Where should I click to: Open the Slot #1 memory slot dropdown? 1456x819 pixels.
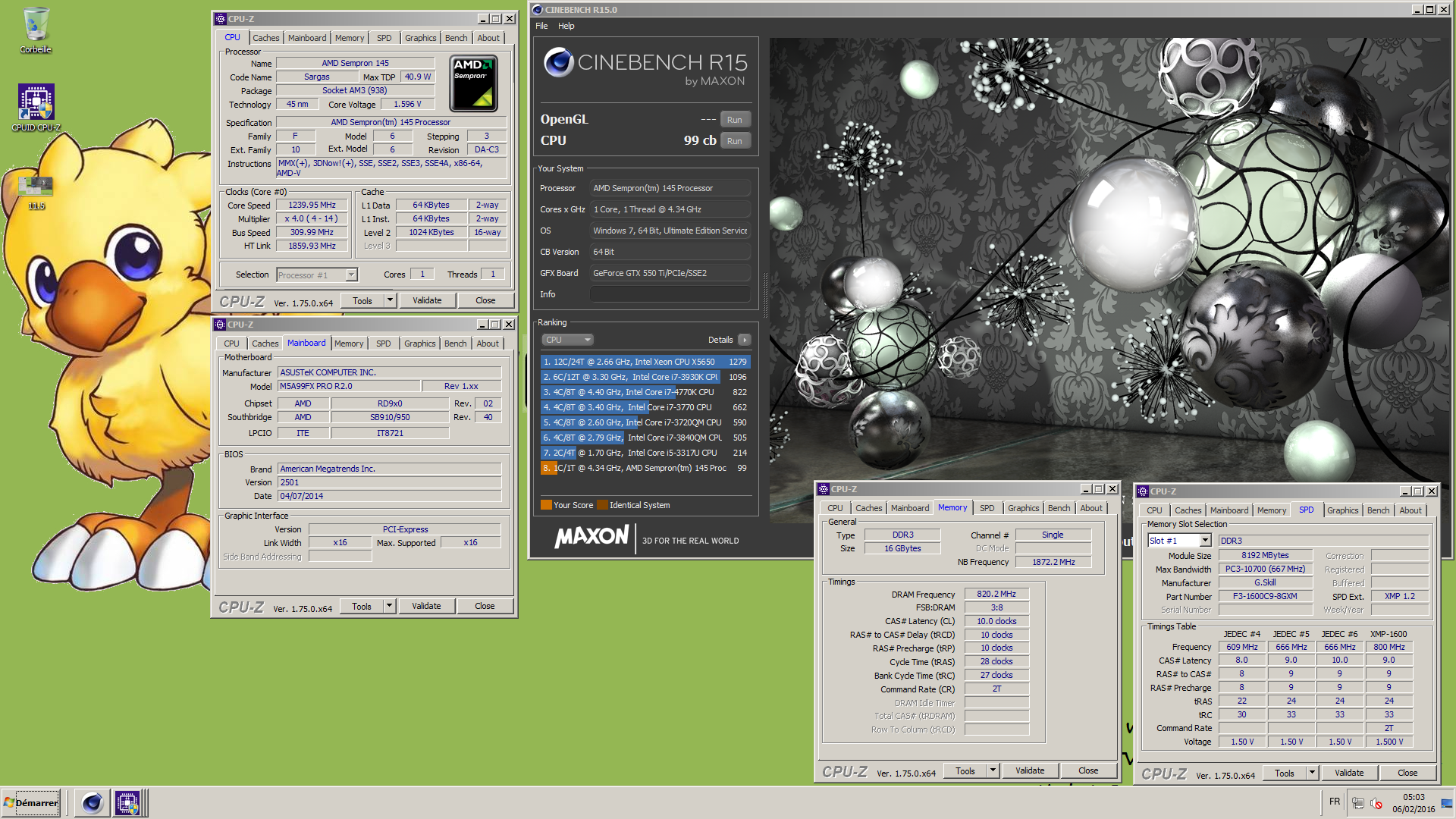point(1179,541)
